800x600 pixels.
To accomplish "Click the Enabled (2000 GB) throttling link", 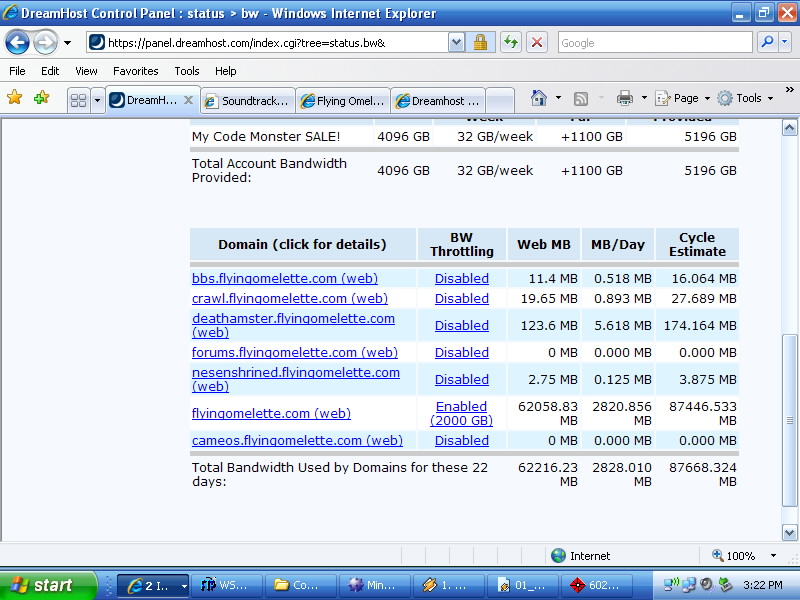I will click(462, 413).
